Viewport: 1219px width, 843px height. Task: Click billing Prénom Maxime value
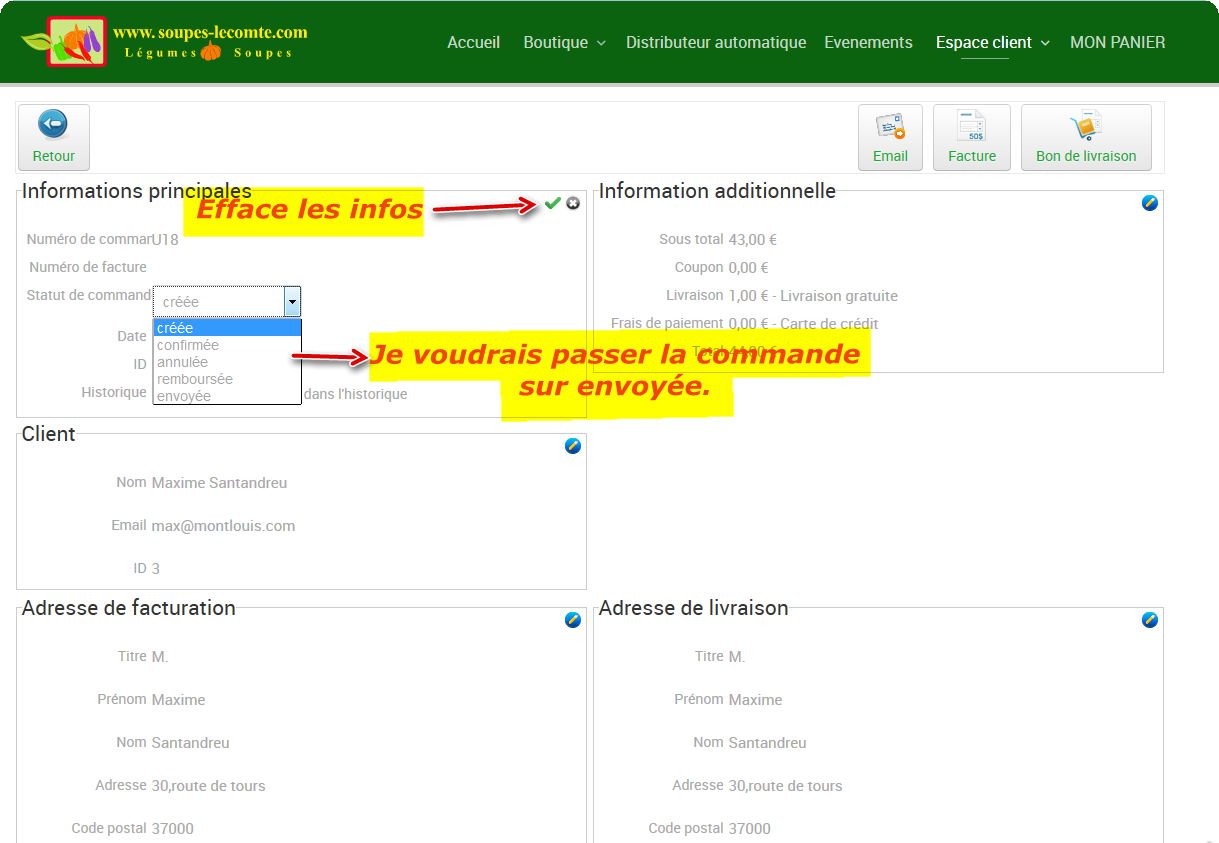tap(178, 700)
